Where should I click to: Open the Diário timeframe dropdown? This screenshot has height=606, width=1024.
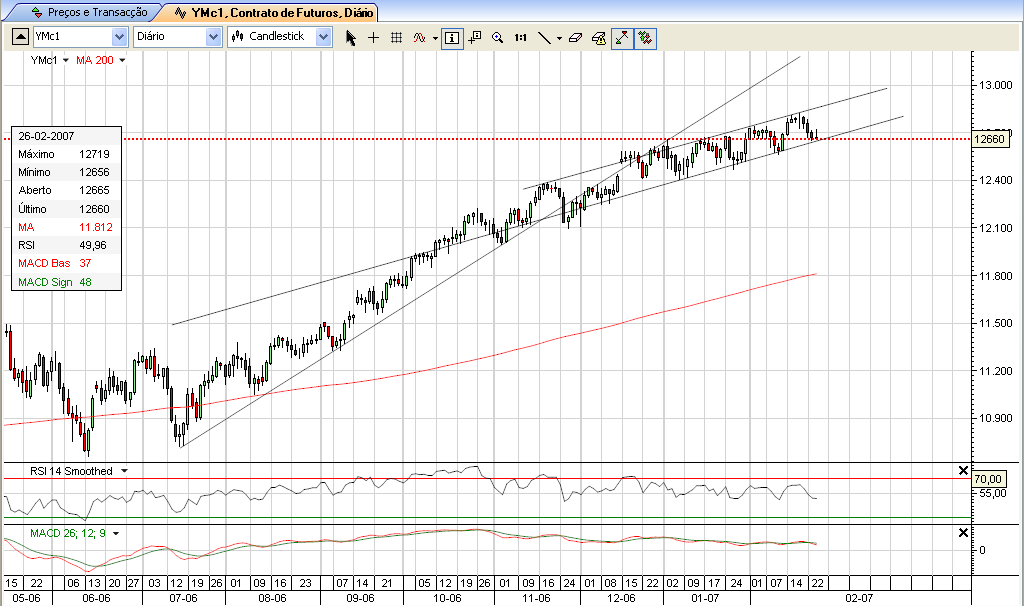tap(214, 36)
